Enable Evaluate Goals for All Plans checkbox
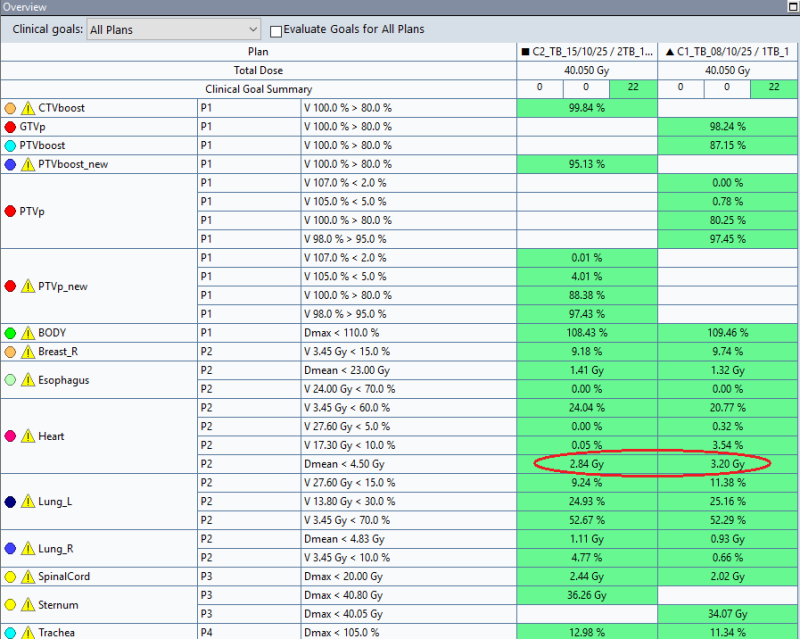This screenshot has height=639, width=800. (276, 30)
